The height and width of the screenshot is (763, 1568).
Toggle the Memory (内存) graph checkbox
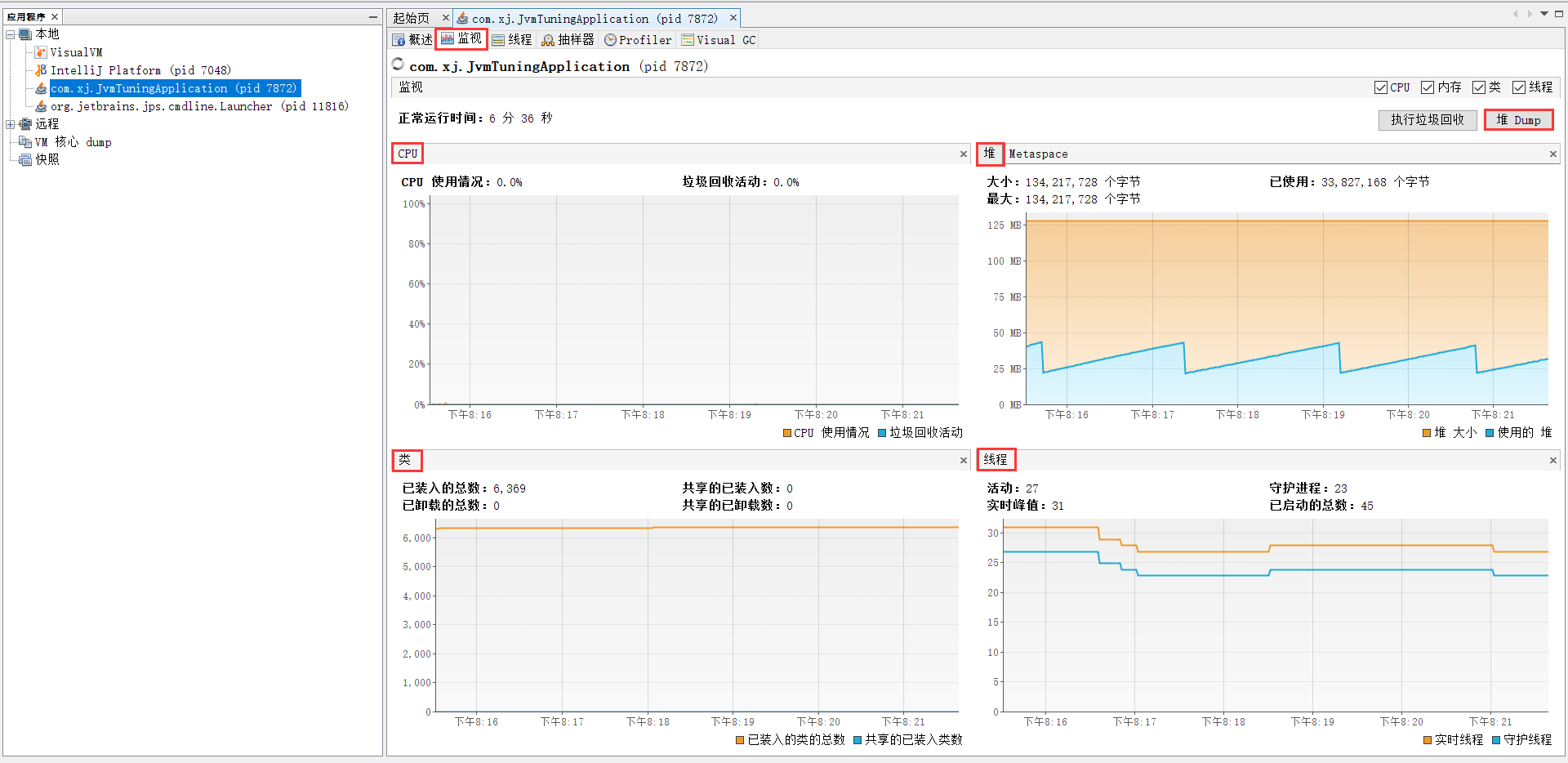point(1428,87)
